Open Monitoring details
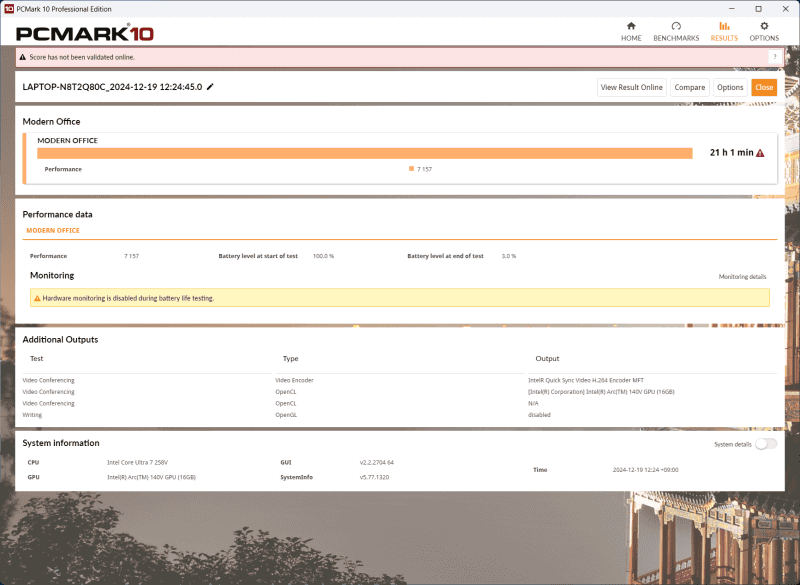 [x=743, y=275]
